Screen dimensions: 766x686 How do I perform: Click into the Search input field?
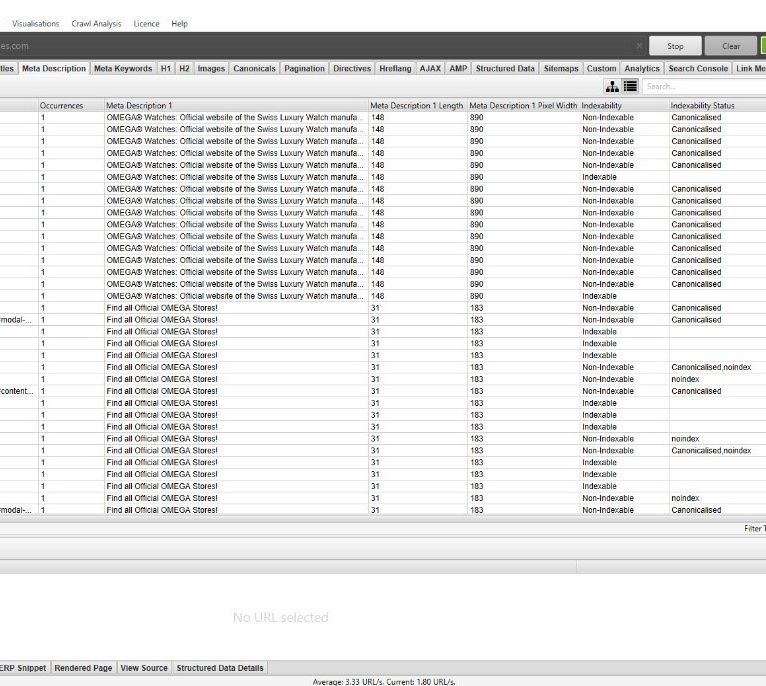(x=704, y=87)
